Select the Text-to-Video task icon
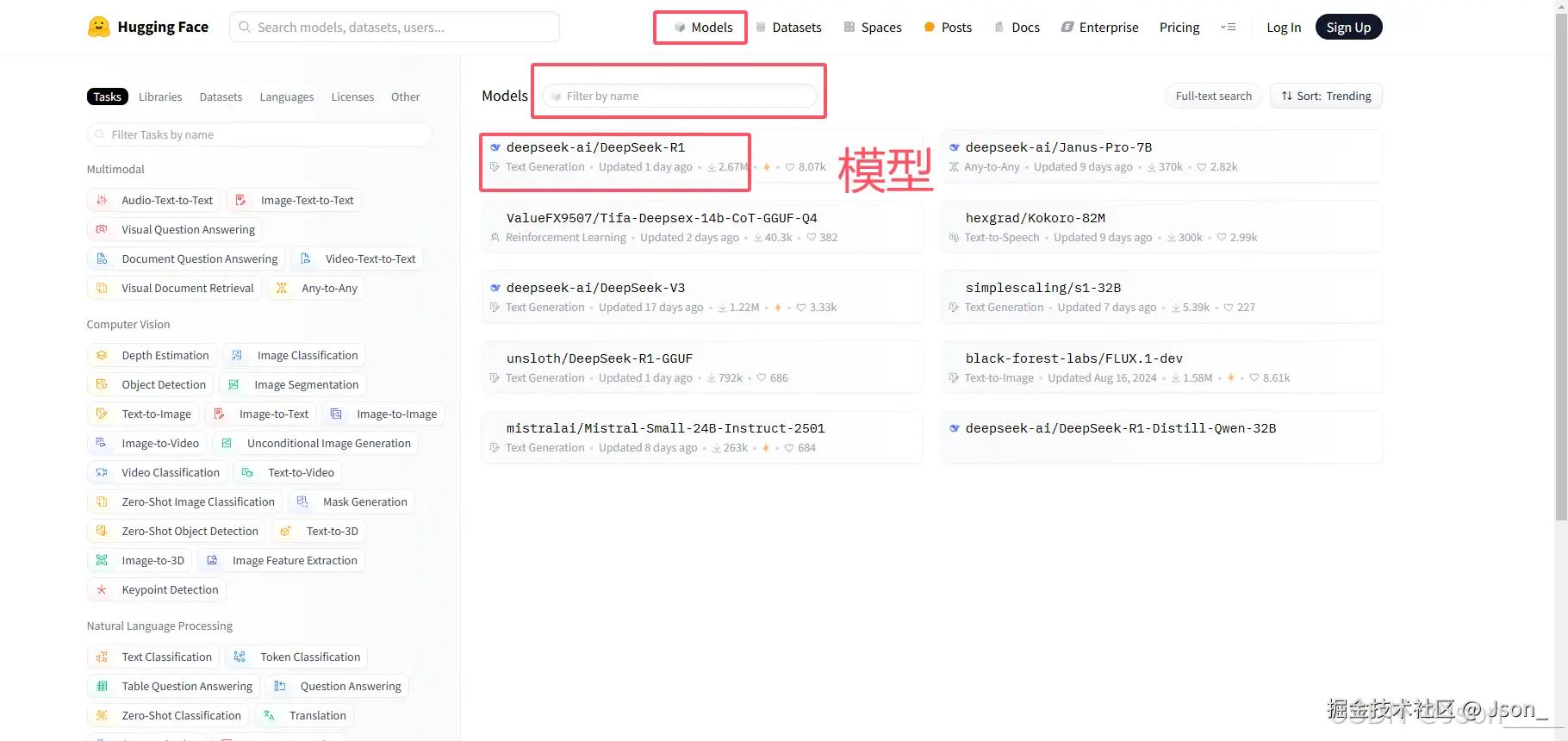 point(247,472)
